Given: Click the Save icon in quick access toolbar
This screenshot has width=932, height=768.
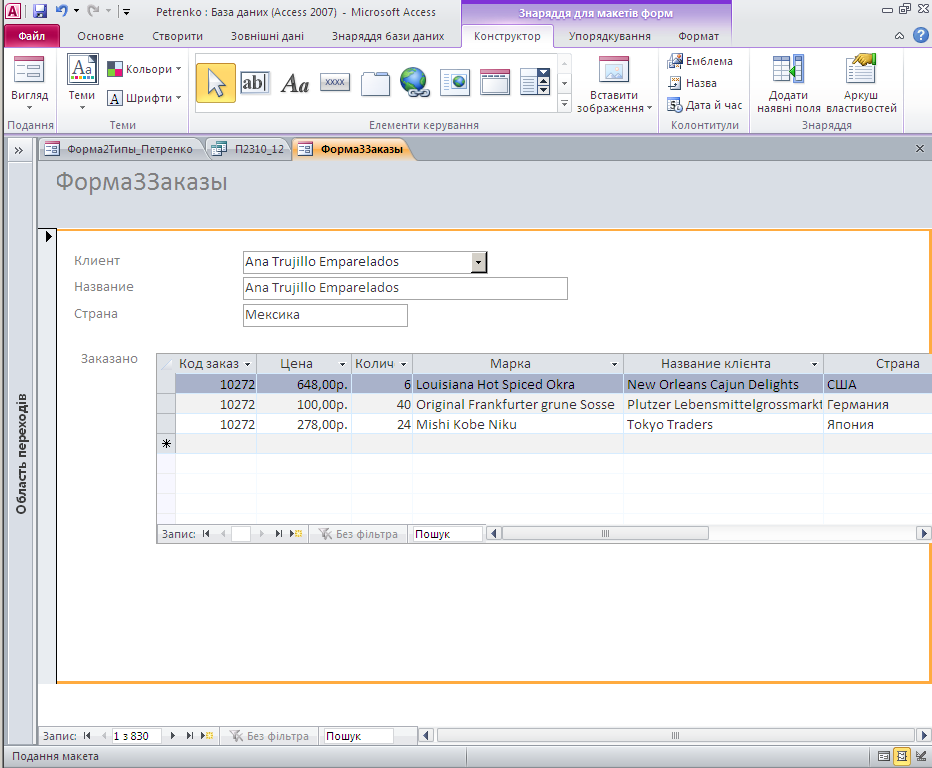Looking at the screenshot, I should 40,11.
